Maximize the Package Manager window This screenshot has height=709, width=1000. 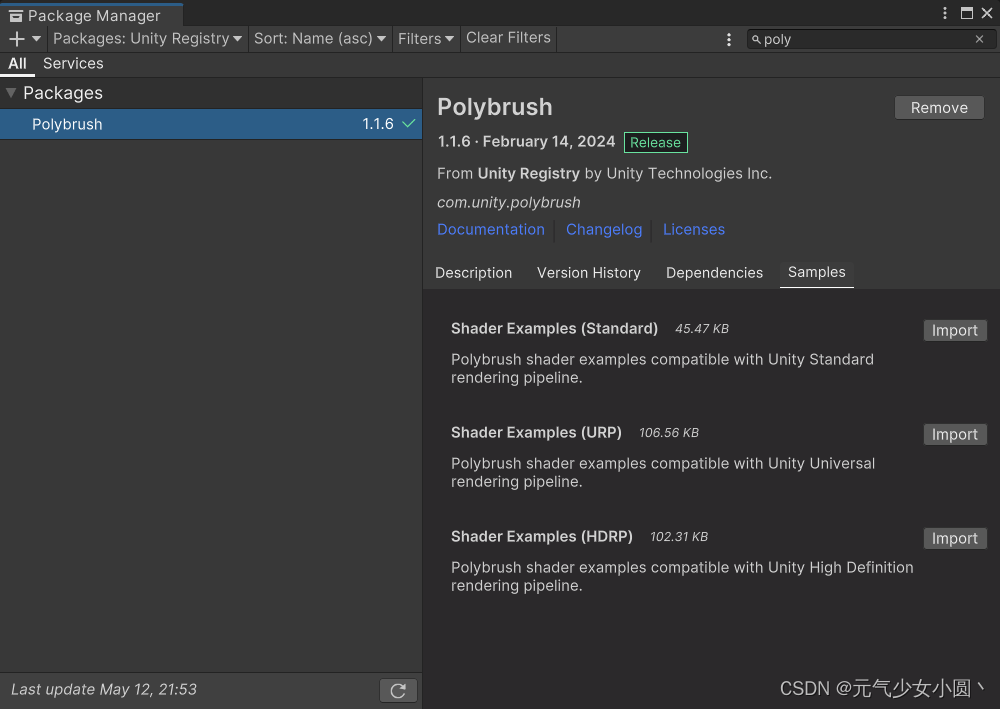pyautogui.click(x=967, y=13)
